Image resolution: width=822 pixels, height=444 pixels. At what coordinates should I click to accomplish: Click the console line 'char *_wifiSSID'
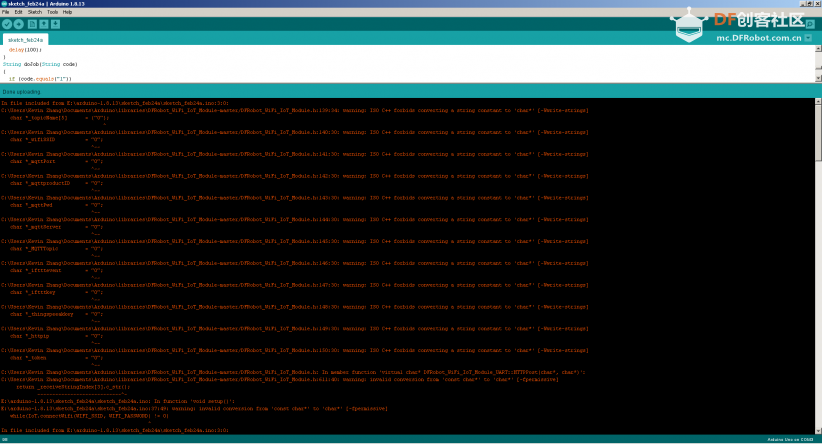(56, 139)
